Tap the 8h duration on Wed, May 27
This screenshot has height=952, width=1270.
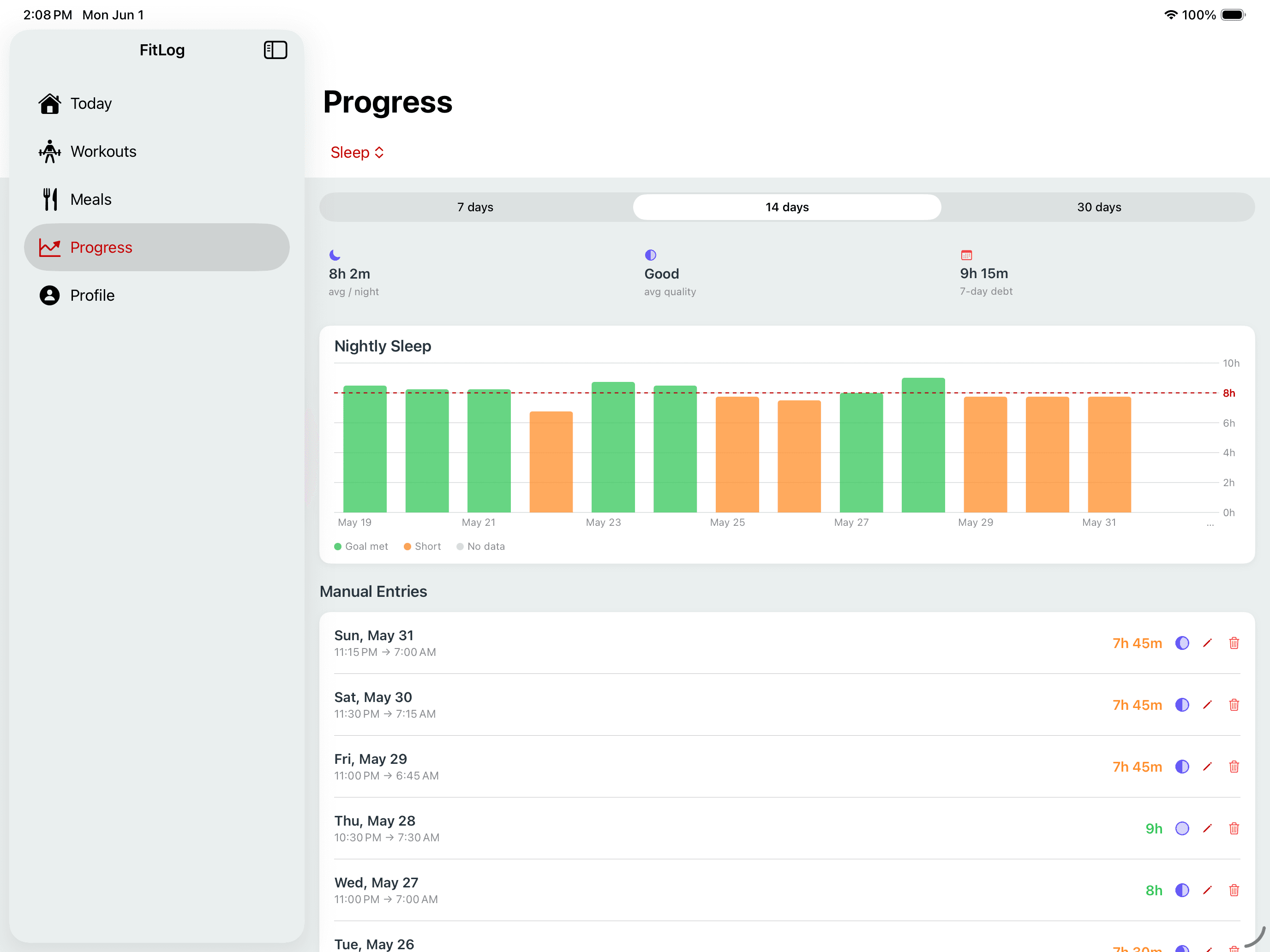click(x=1153, y=890)
